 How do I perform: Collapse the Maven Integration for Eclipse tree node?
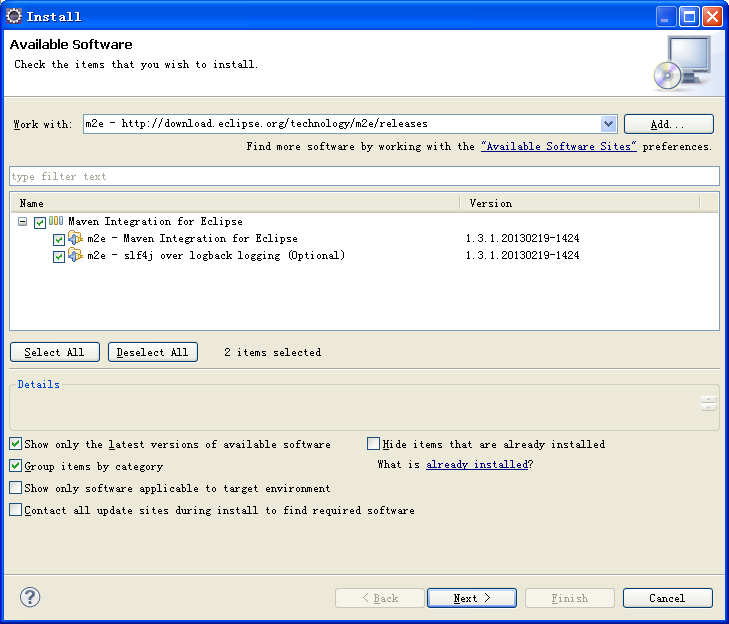pos(22,221)
